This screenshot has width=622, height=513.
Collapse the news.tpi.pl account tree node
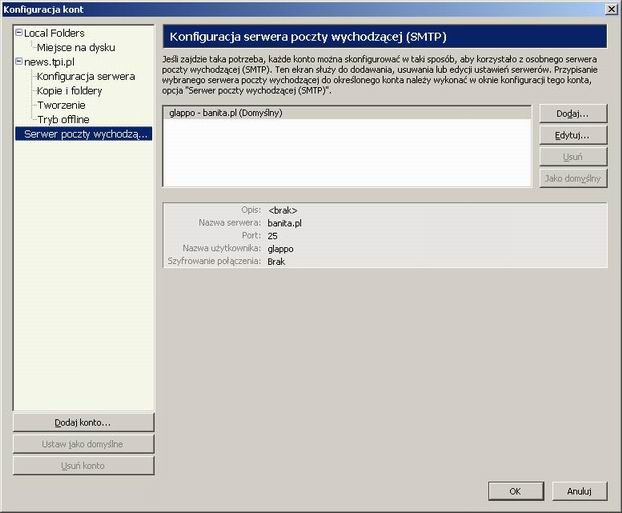pyautogui.click(x=19, y=62)
